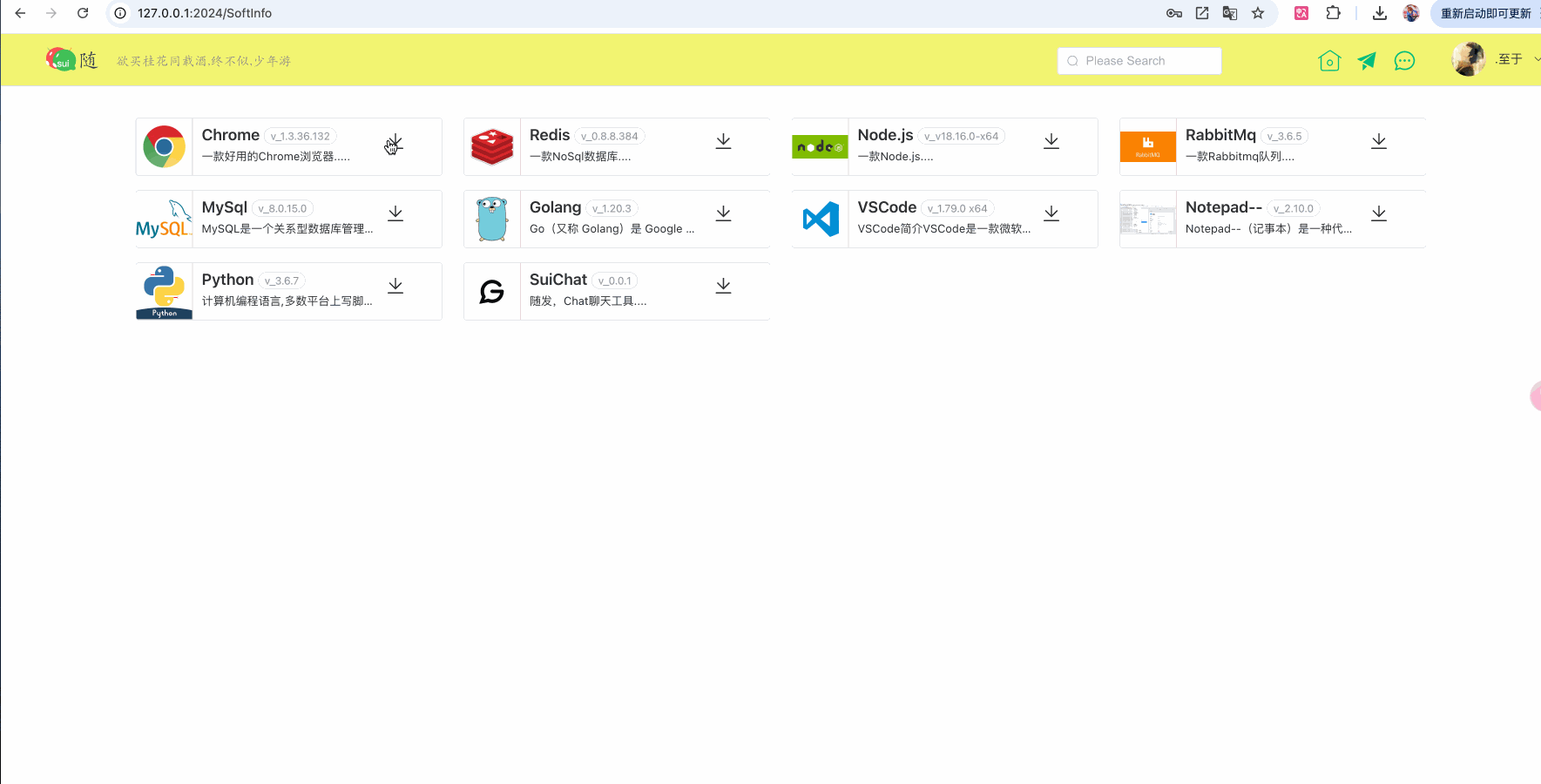This screenshot has height=784, width=1541.
Task: Open the Python logo thumbnail
Action: [164, 291]
